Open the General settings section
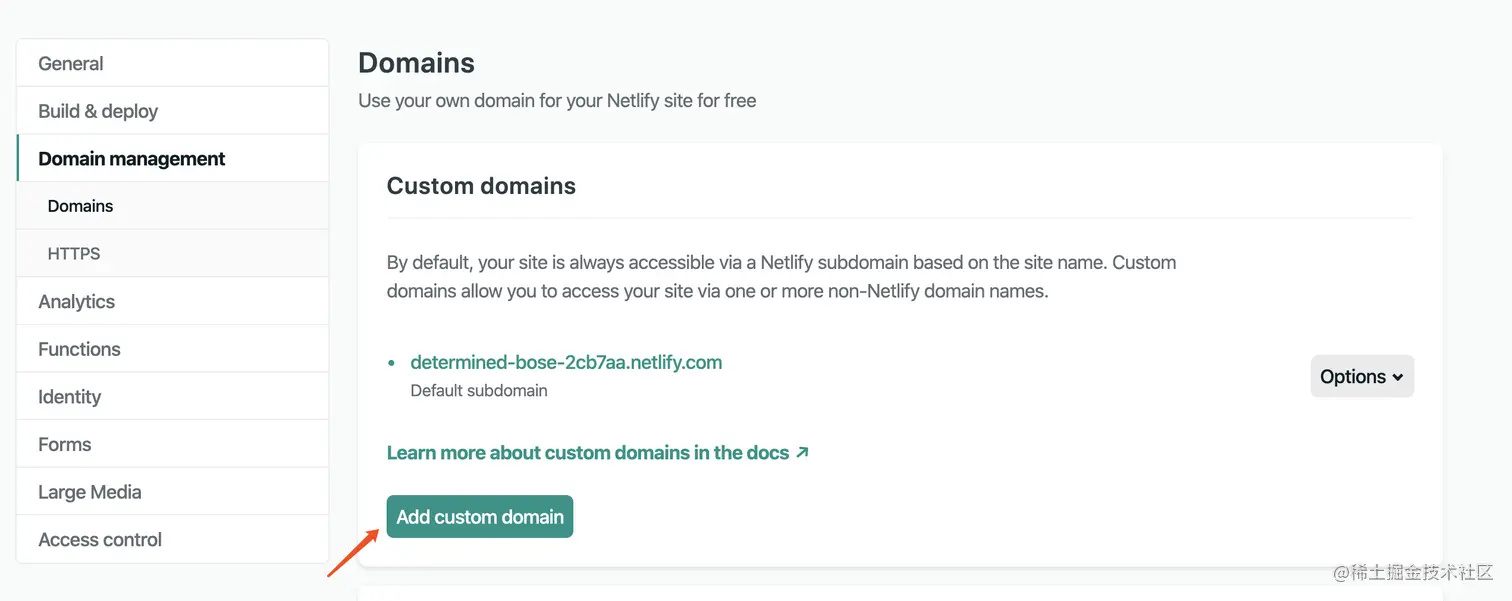The image size is (1512, 601). (70, 63)
